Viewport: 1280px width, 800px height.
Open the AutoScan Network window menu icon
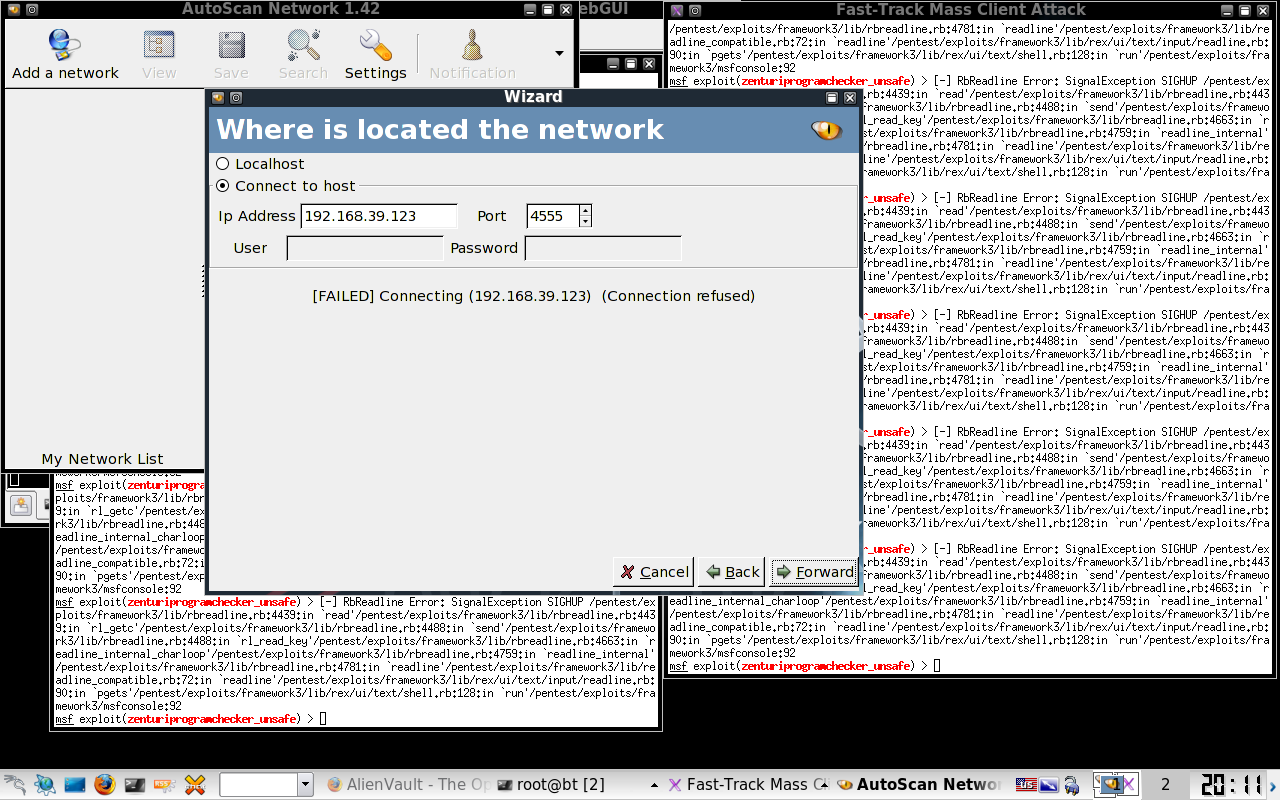[x=14, y=9]
